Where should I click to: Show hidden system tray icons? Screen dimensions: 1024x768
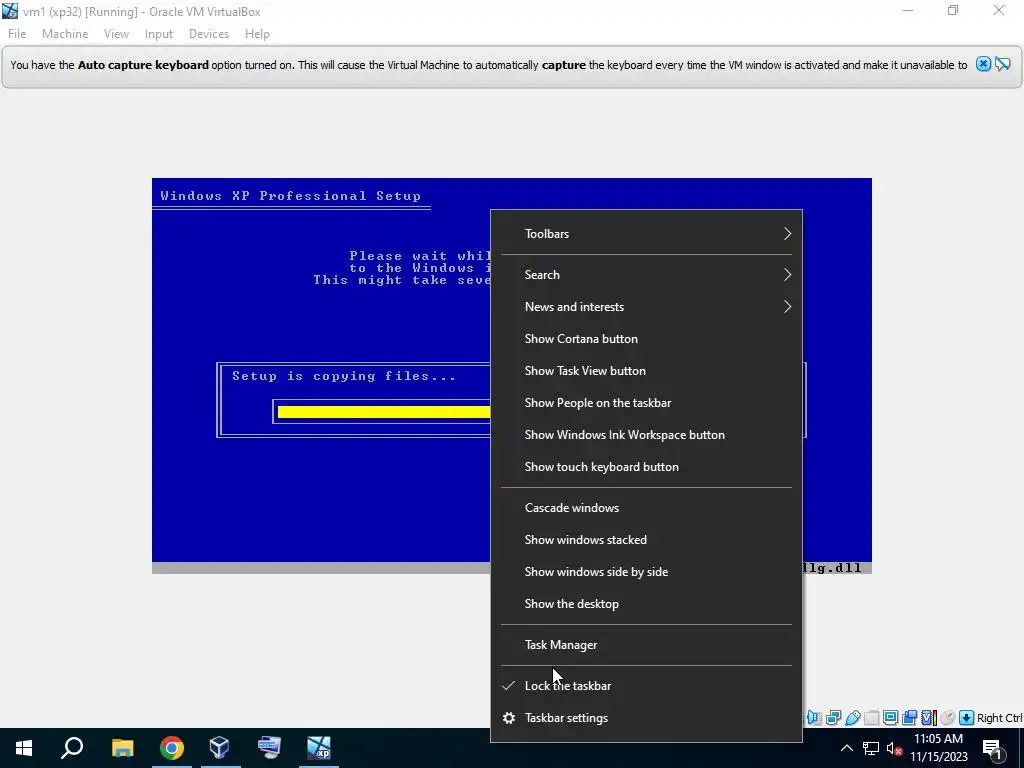[x=846, y=748]
